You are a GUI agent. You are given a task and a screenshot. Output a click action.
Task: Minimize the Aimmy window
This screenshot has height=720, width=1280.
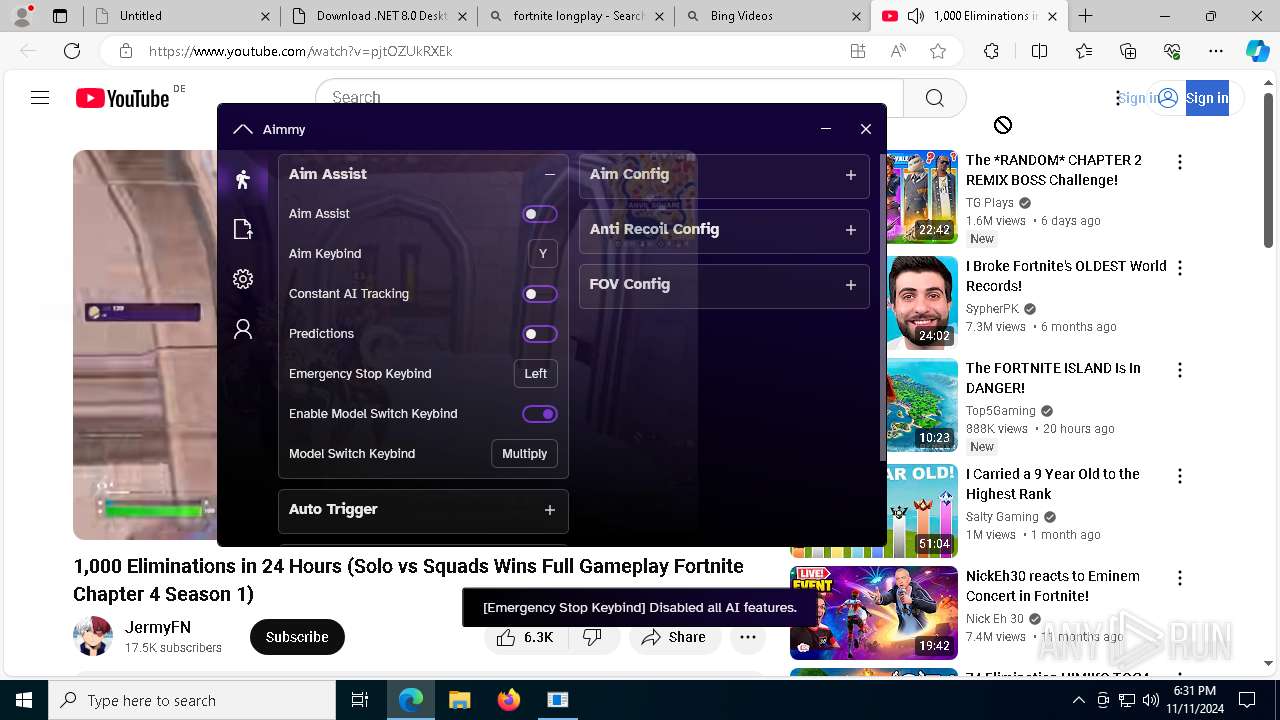826,129
